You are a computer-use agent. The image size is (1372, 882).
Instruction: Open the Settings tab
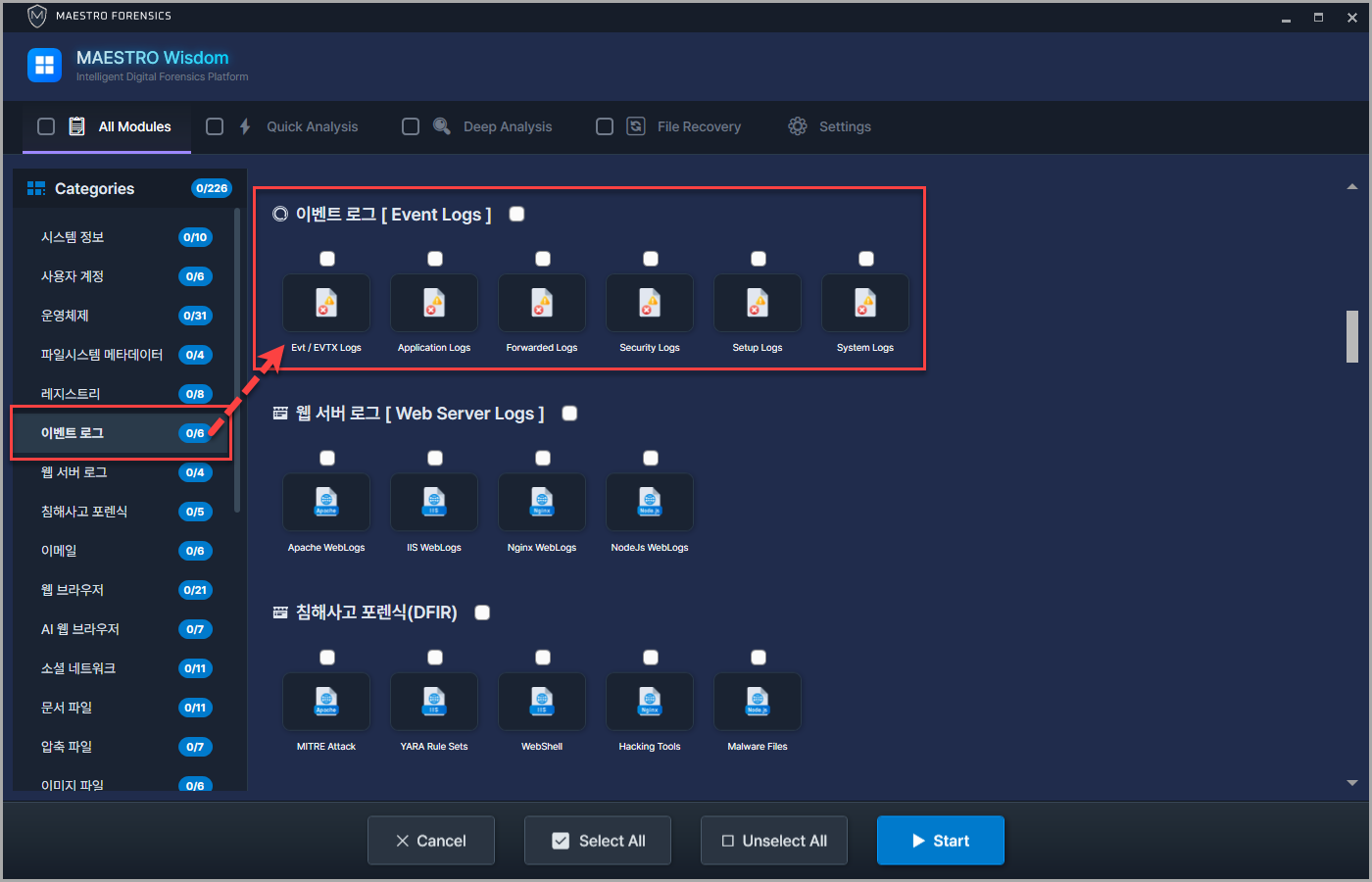click(844, 126)
